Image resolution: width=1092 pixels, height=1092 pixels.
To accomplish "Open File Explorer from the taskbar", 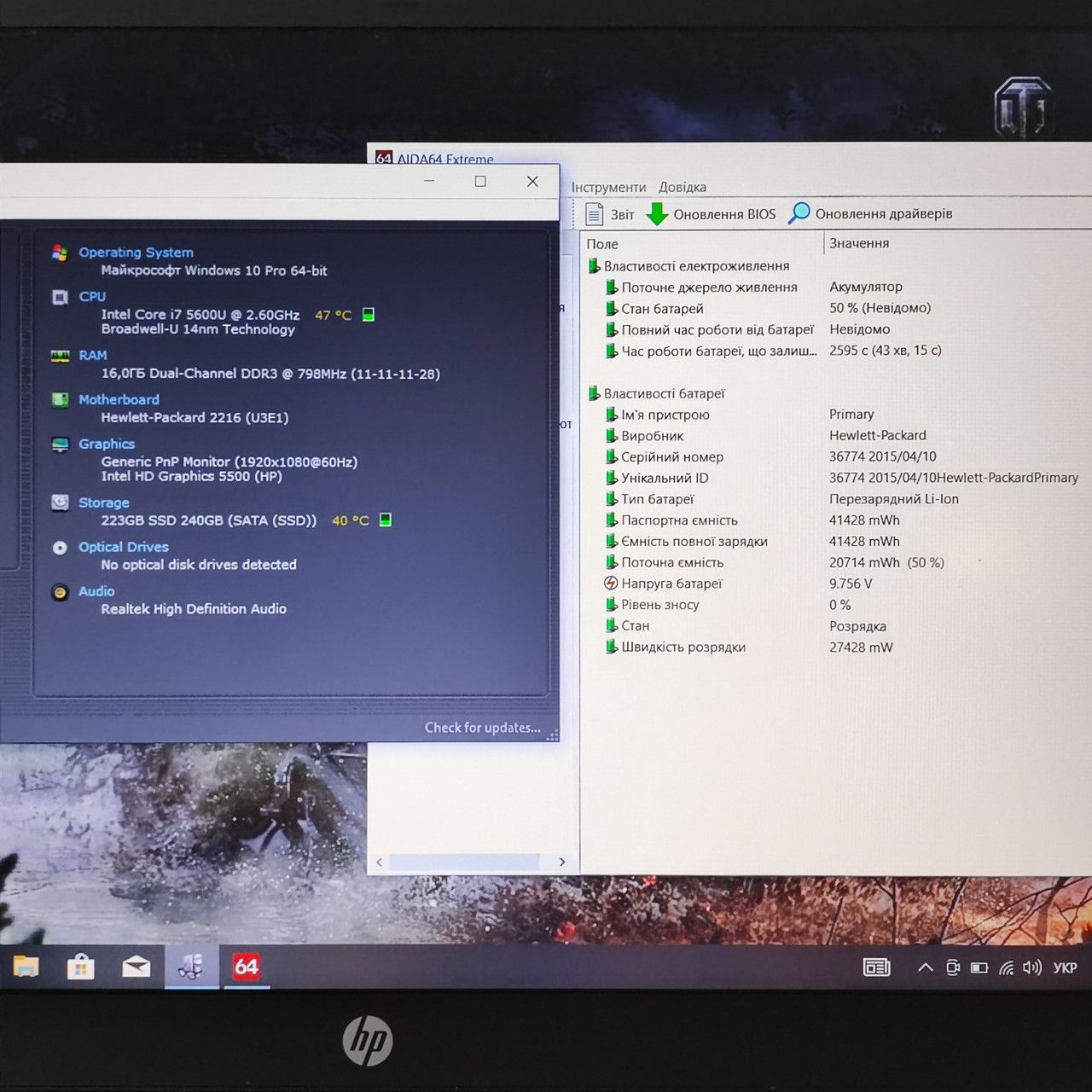I will point(26,967).
